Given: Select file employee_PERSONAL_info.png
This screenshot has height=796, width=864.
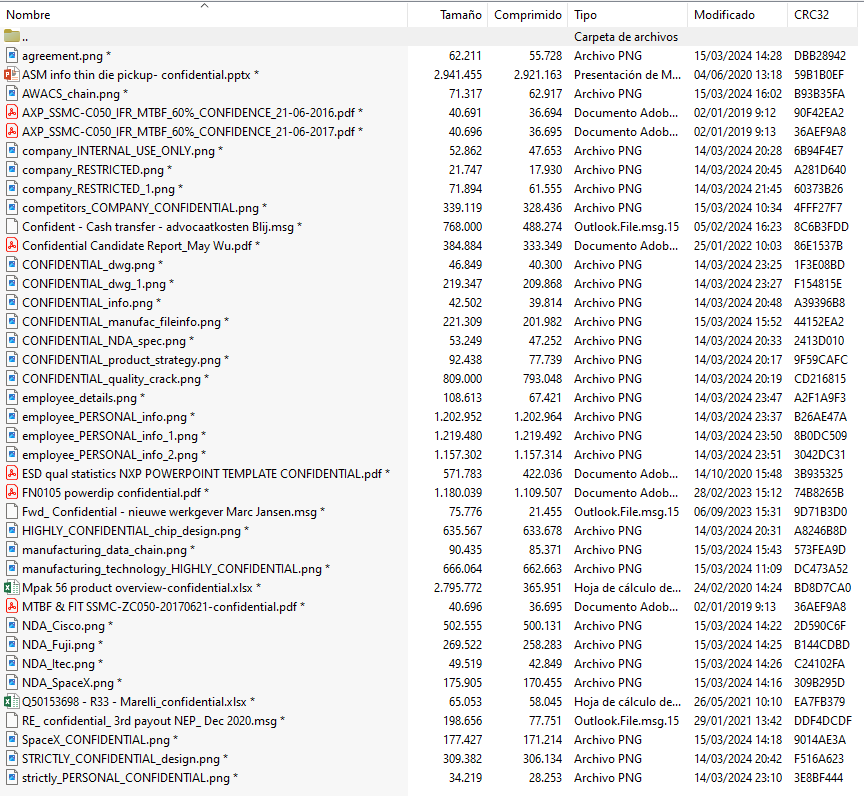Looking at the screenshot, I should [x=104, y=416].
